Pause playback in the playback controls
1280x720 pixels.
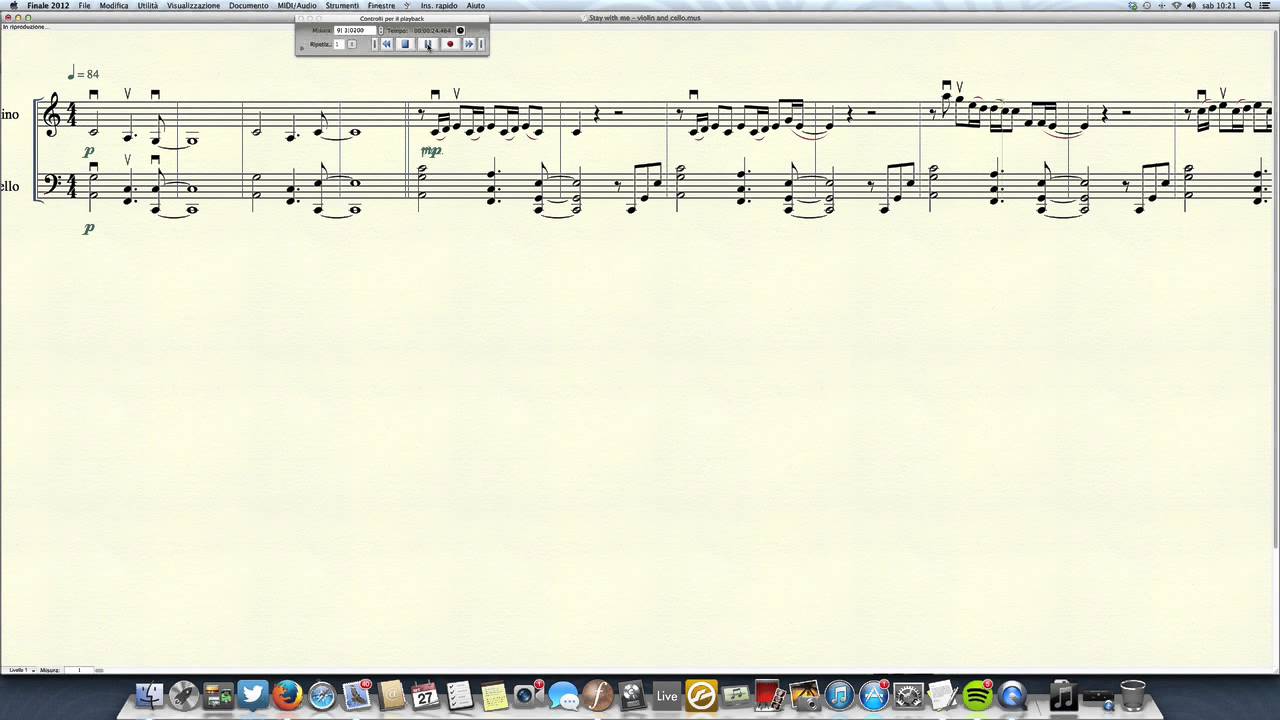click(x=428, y=44)
